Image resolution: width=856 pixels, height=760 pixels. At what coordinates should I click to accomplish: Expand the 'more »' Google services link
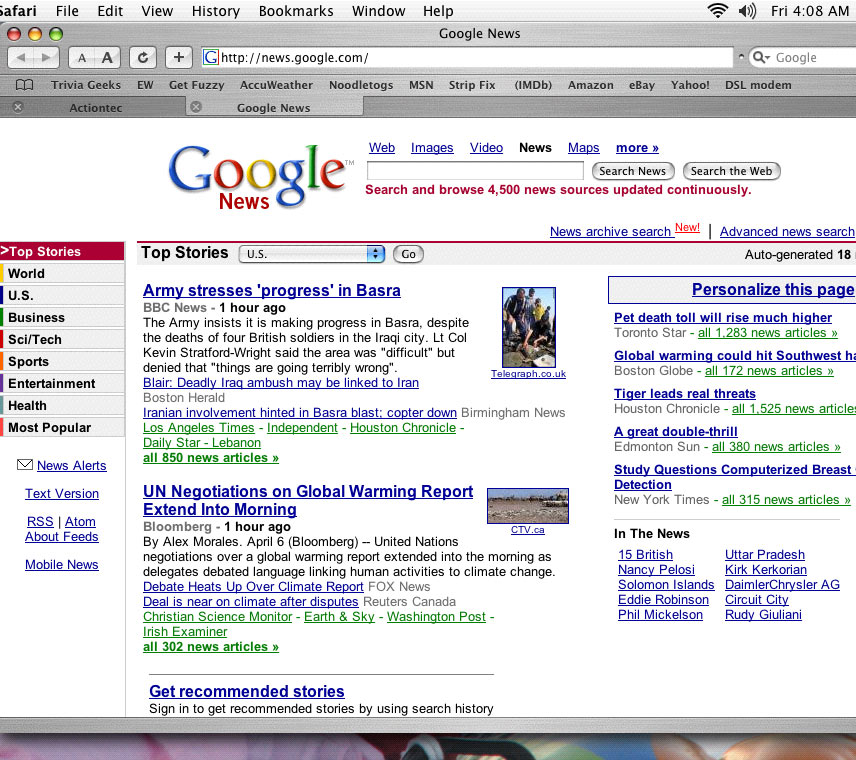tap(637, 148)
